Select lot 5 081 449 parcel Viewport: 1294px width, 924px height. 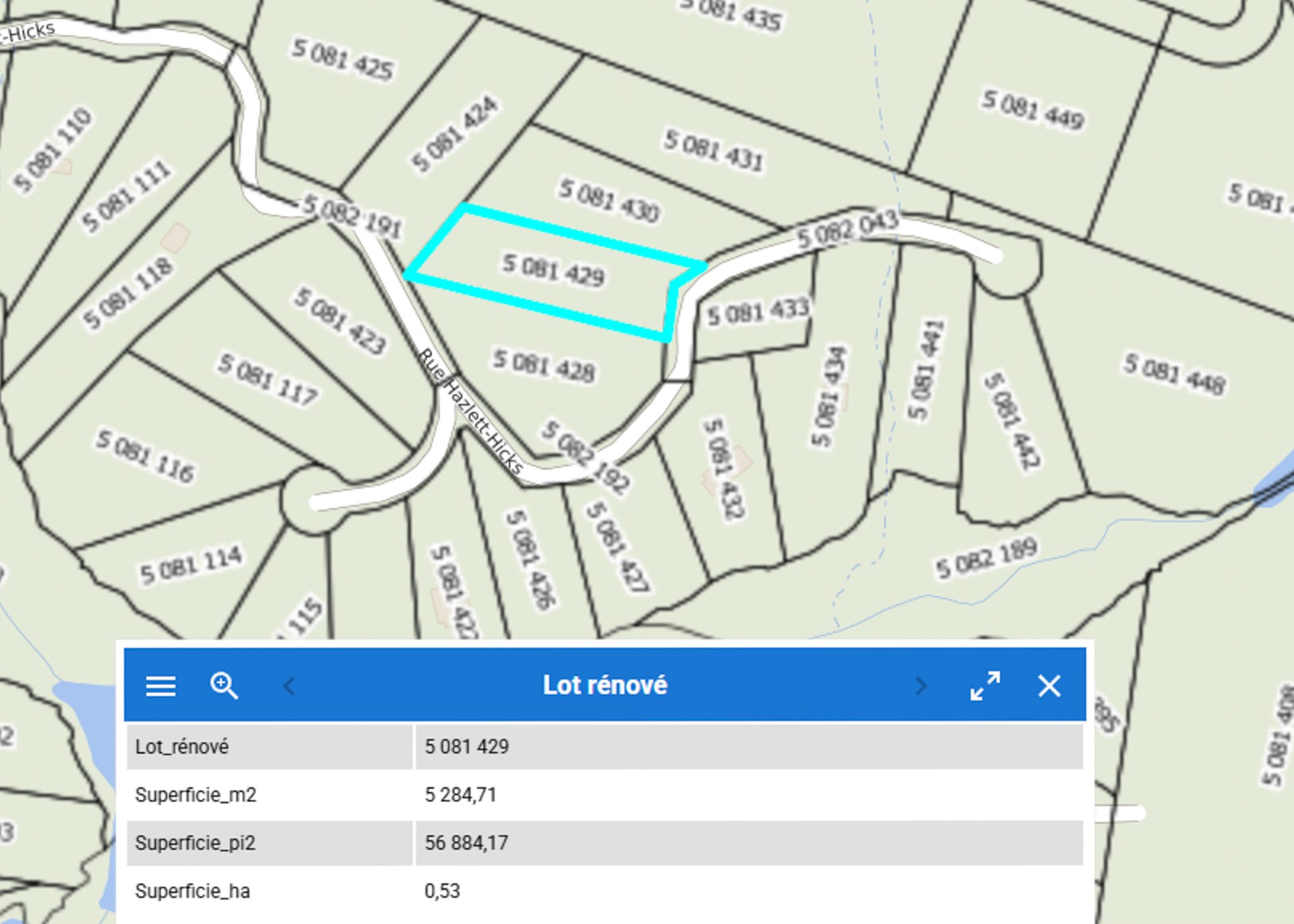coord(1032,109)
